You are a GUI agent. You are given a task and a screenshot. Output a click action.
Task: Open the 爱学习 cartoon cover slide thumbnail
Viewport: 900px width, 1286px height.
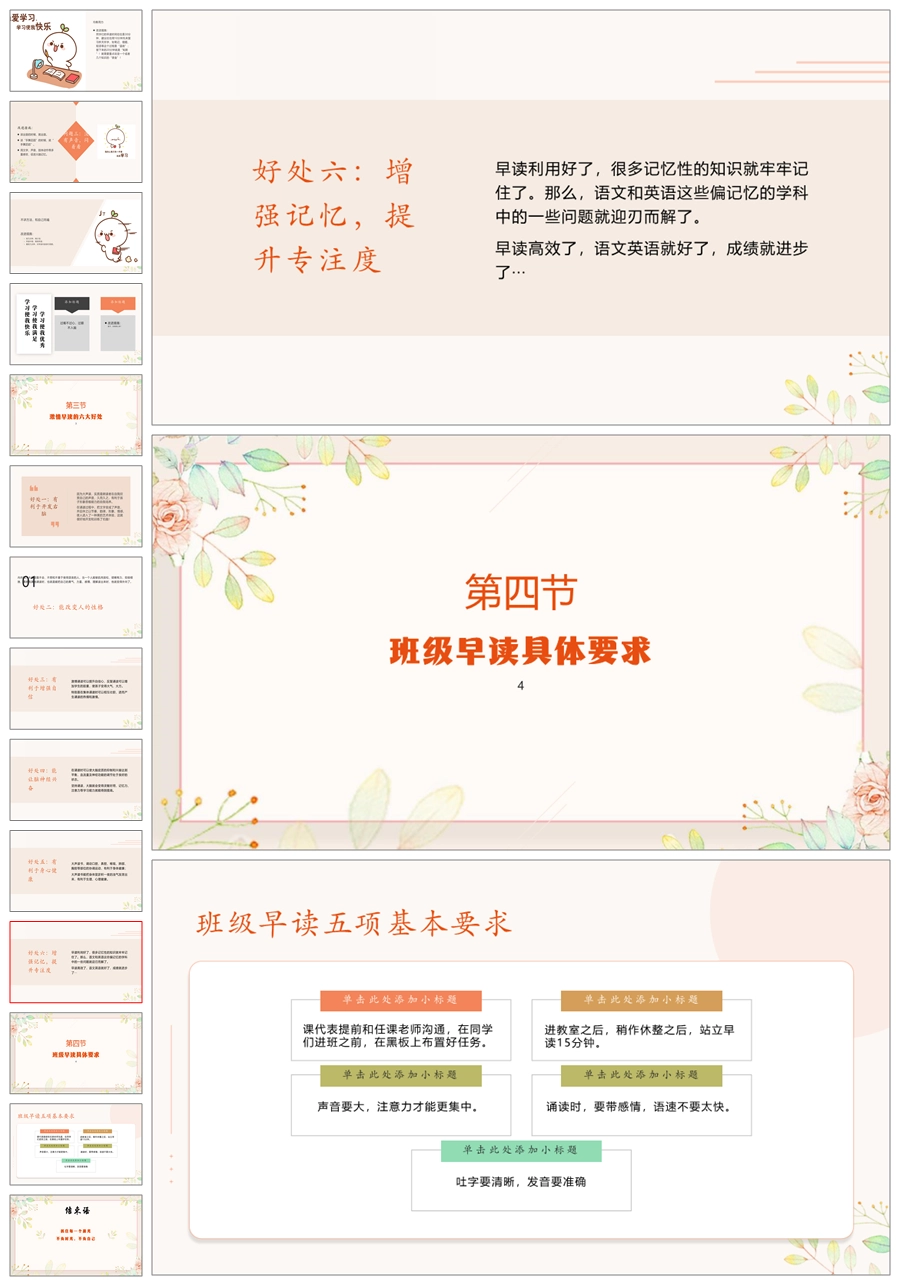click(x=76, y=51)
